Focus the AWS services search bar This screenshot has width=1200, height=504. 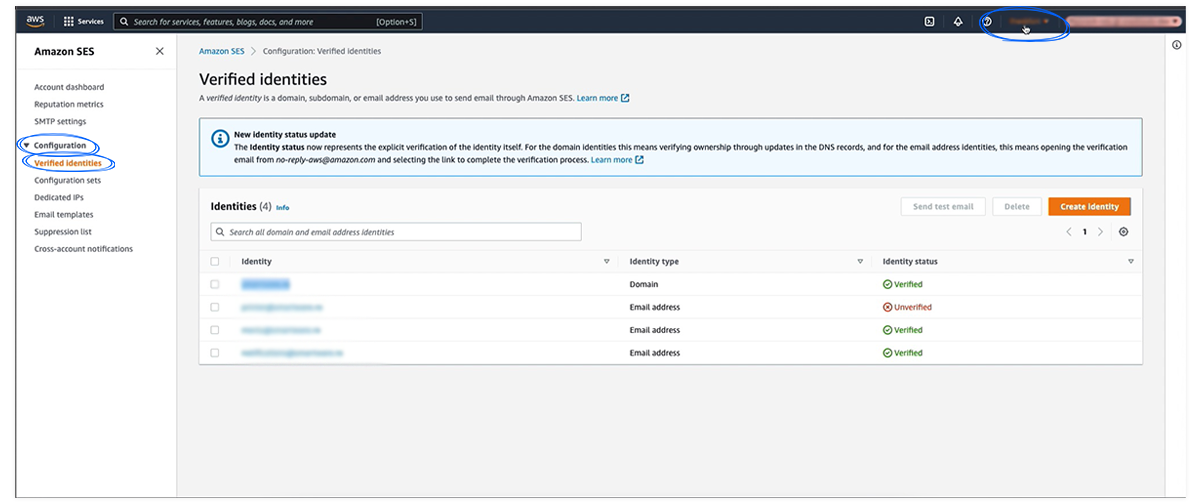click(x=267, y=21)
